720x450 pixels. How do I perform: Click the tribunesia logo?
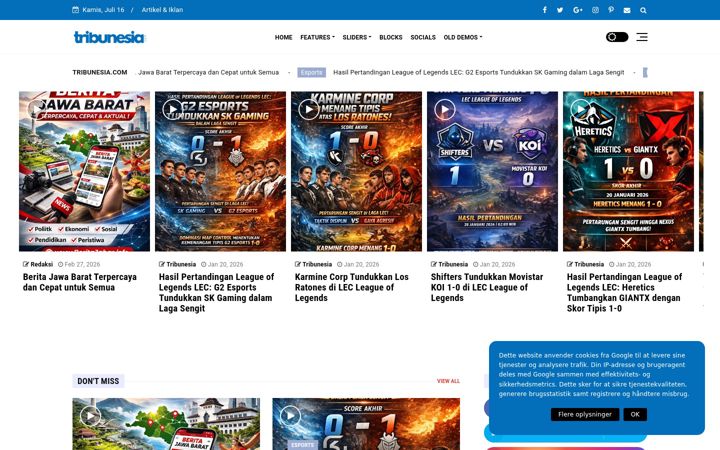click(x=109, y=37)
